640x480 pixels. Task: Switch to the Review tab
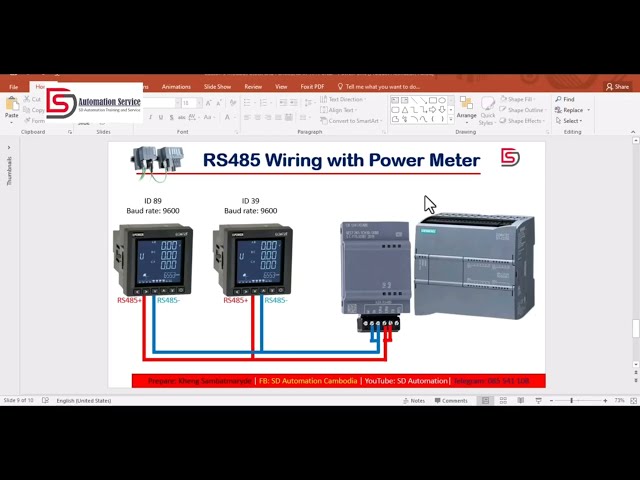coord(253,87)
